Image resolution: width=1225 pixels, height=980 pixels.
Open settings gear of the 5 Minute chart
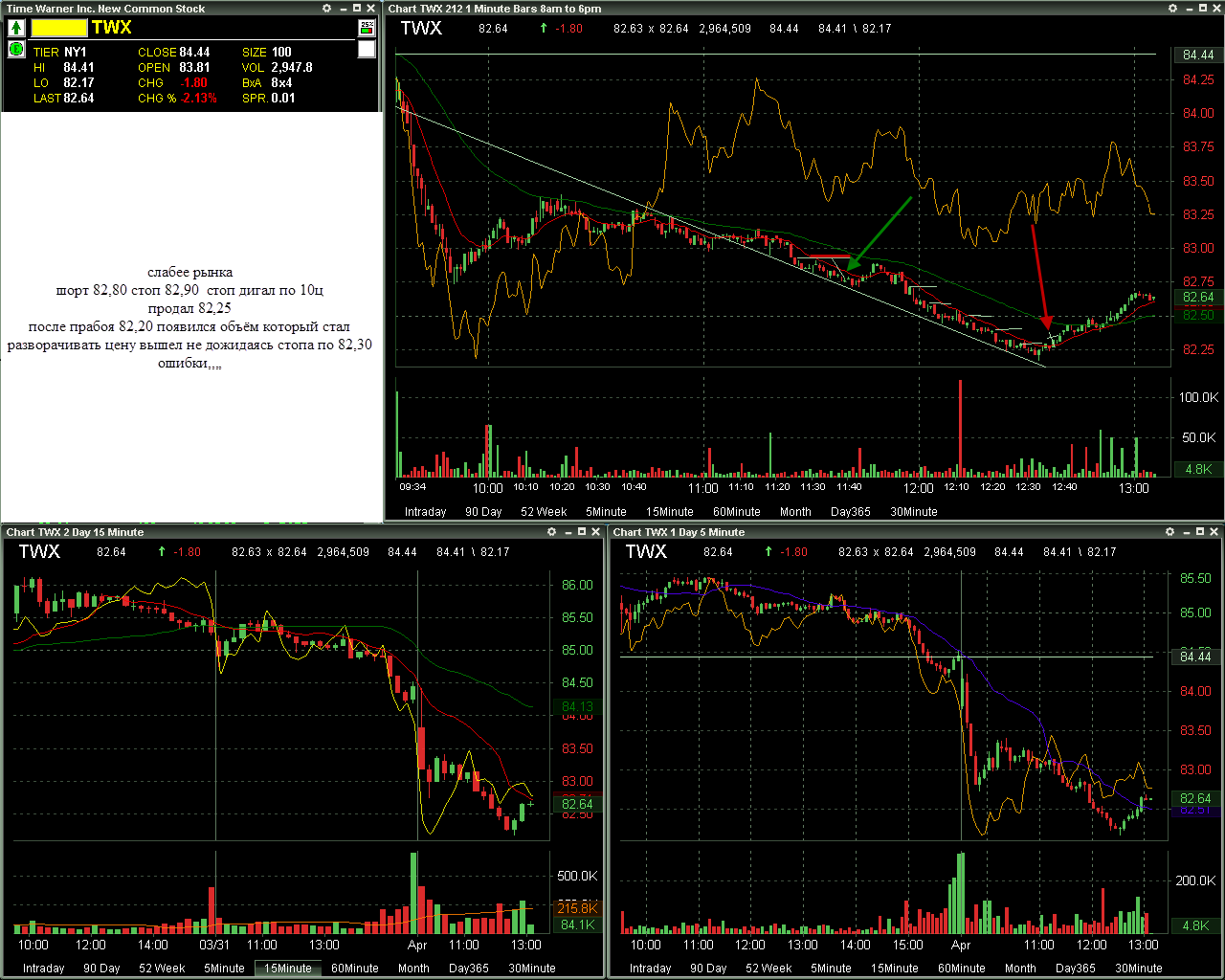(x=1170, y=532)
